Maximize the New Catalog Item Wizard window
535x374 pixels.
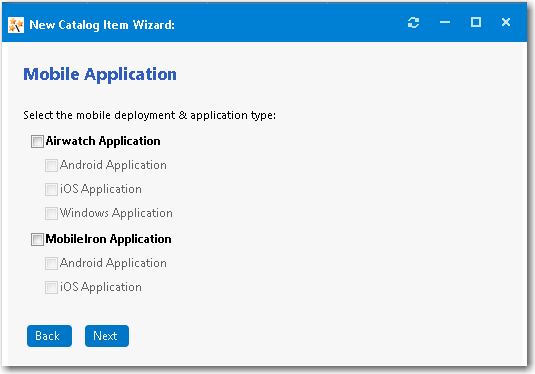476,22
